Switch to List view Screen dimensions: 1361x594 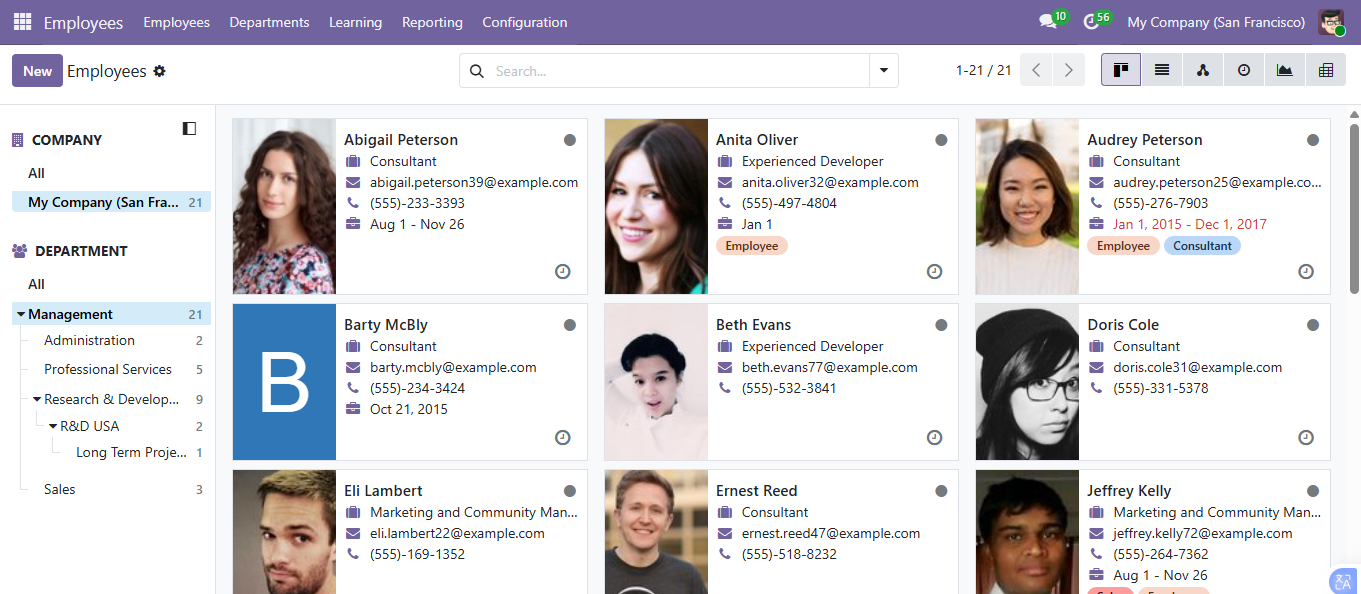[x=1162, y=70]
